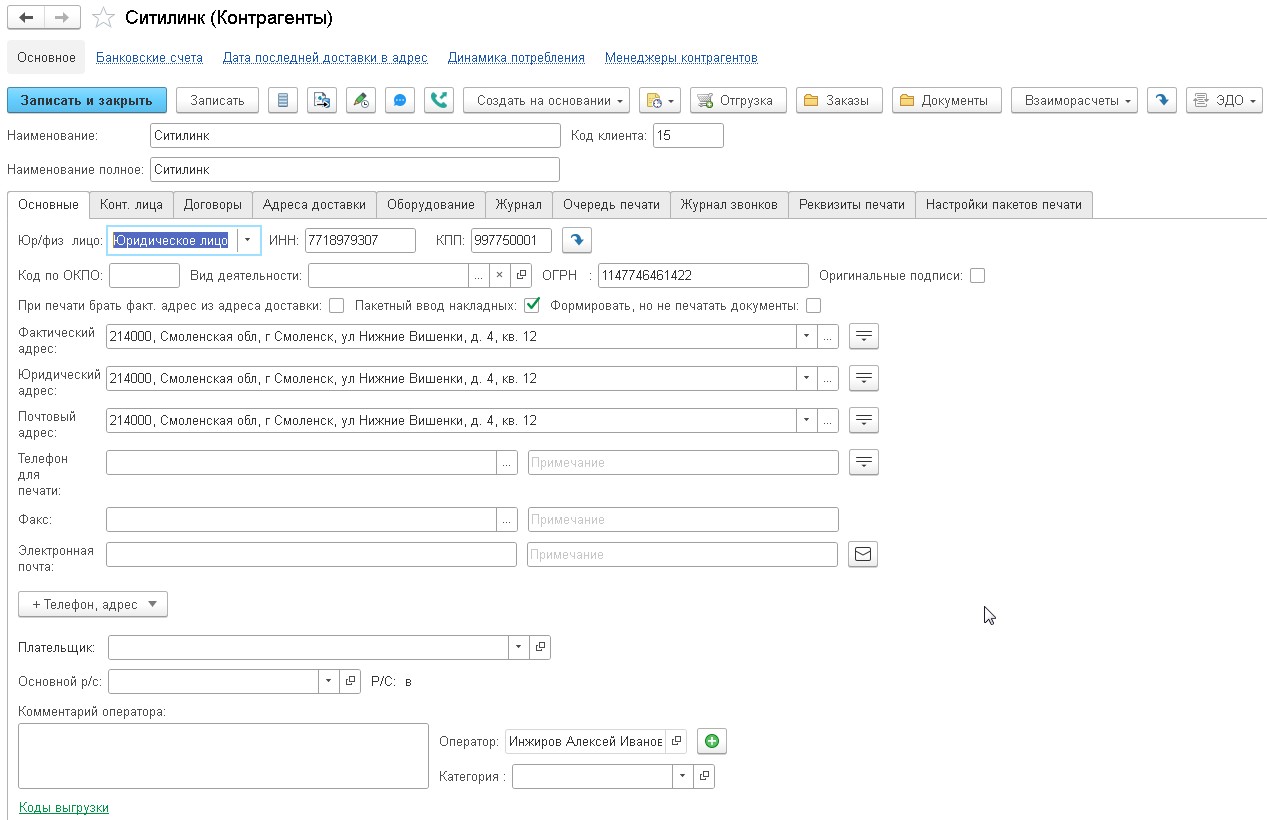Click blue arrow icon next to КПП field
The height and width of the screenshot is (820, 1267).
576,240
